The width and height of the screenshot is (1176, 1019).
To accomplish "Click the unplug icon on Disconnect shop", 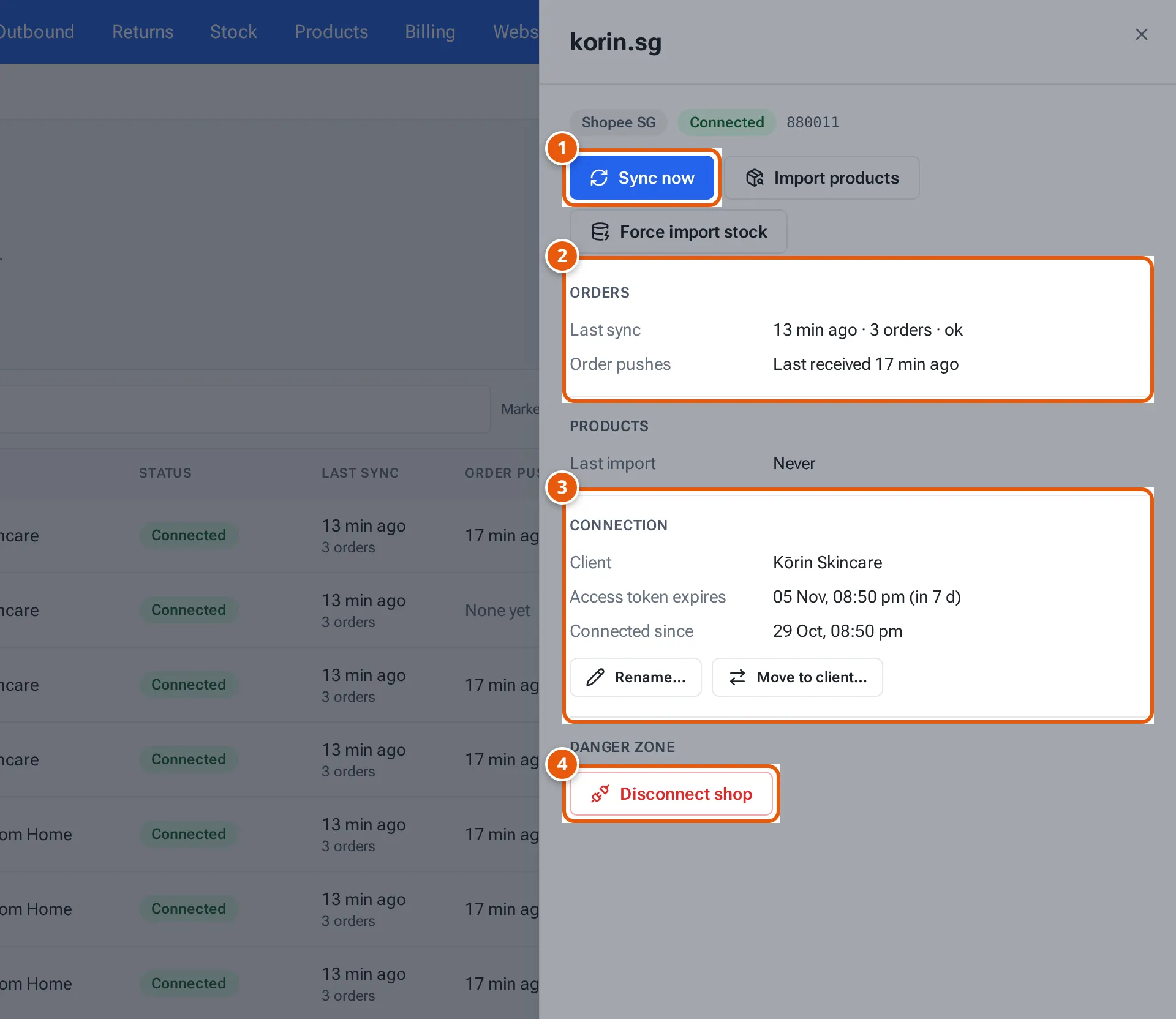I will click(x=600, y=794).
